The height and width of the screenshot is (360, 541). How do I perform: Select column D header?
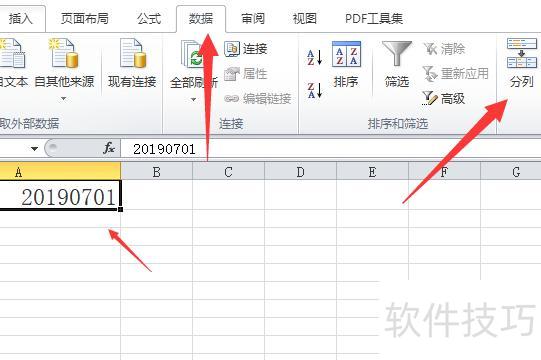(301, 172)
